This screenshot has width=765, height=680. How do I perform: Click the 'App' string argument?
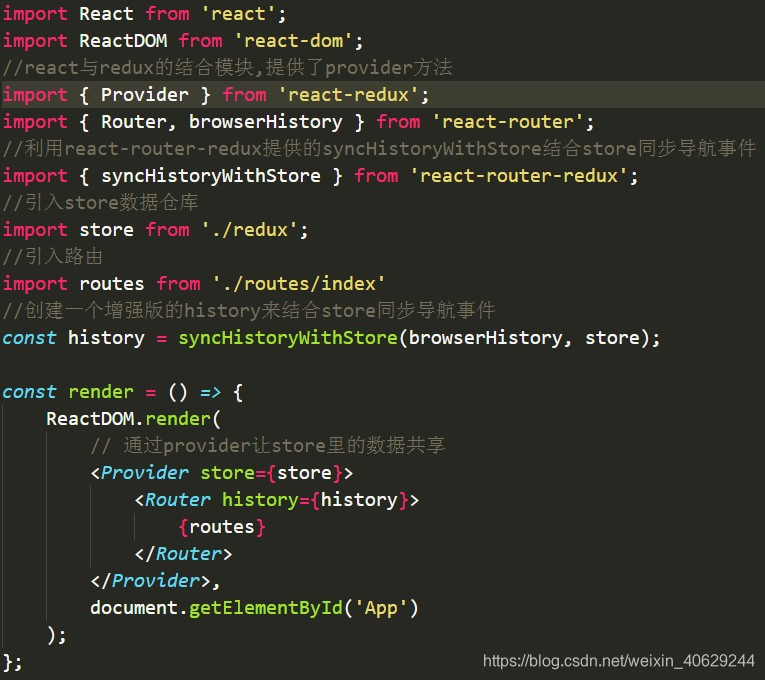381,608
